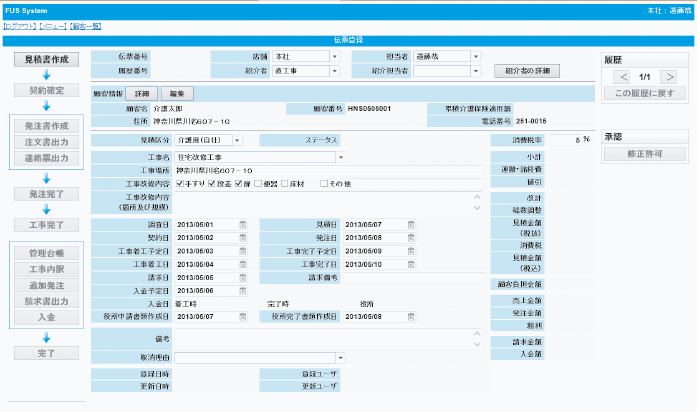
Task: Enable the 便器 checkbox
Action: tap(259, 184)
